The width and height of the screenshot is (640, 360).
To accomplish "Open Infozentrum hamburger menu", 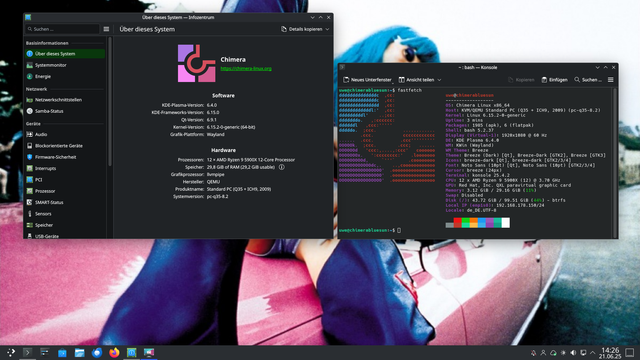I will pos(106,29).
